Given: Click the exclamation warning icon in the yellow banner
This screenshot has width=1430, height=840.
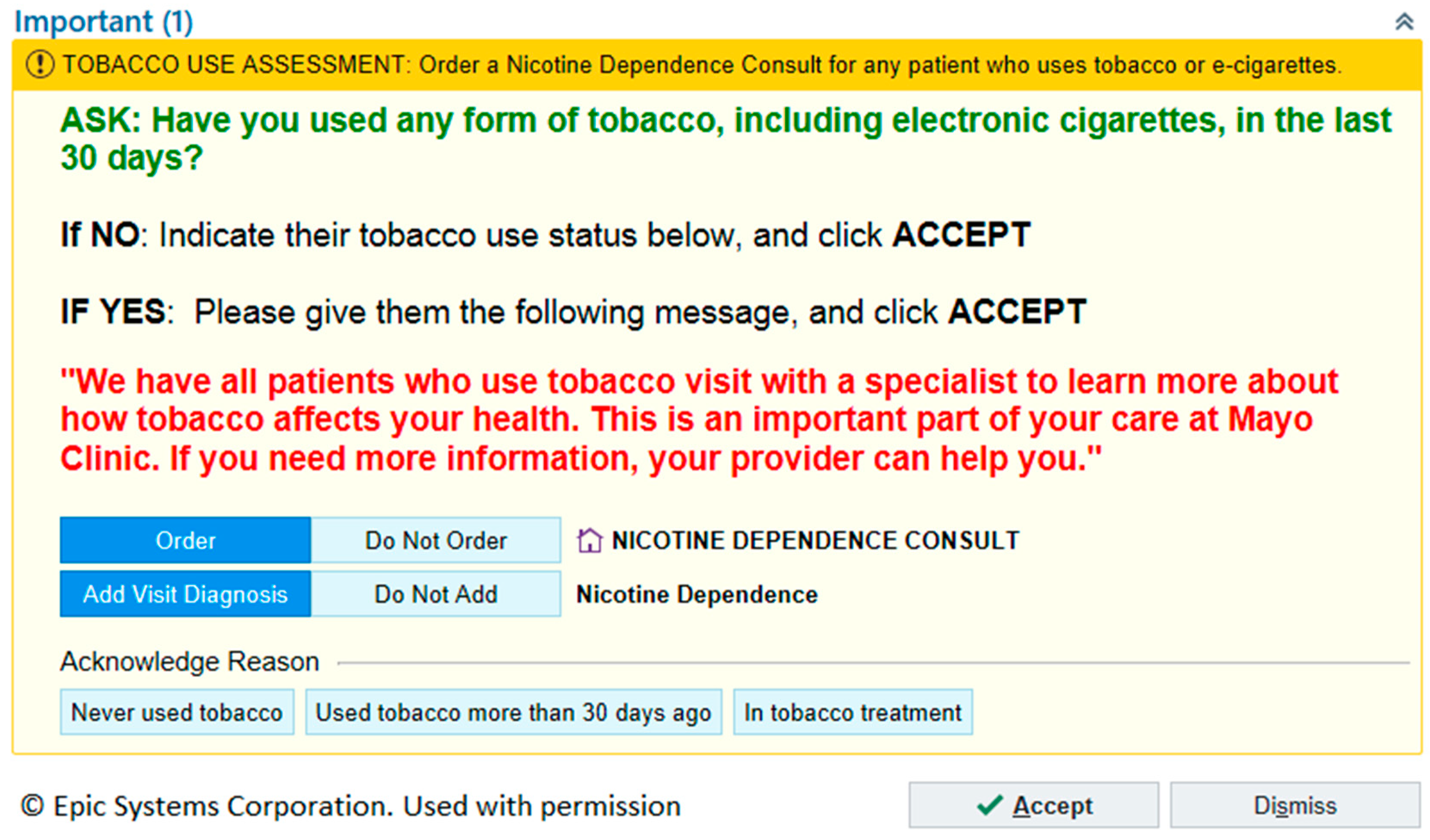Looking at the screenshot, I should 40,64.
